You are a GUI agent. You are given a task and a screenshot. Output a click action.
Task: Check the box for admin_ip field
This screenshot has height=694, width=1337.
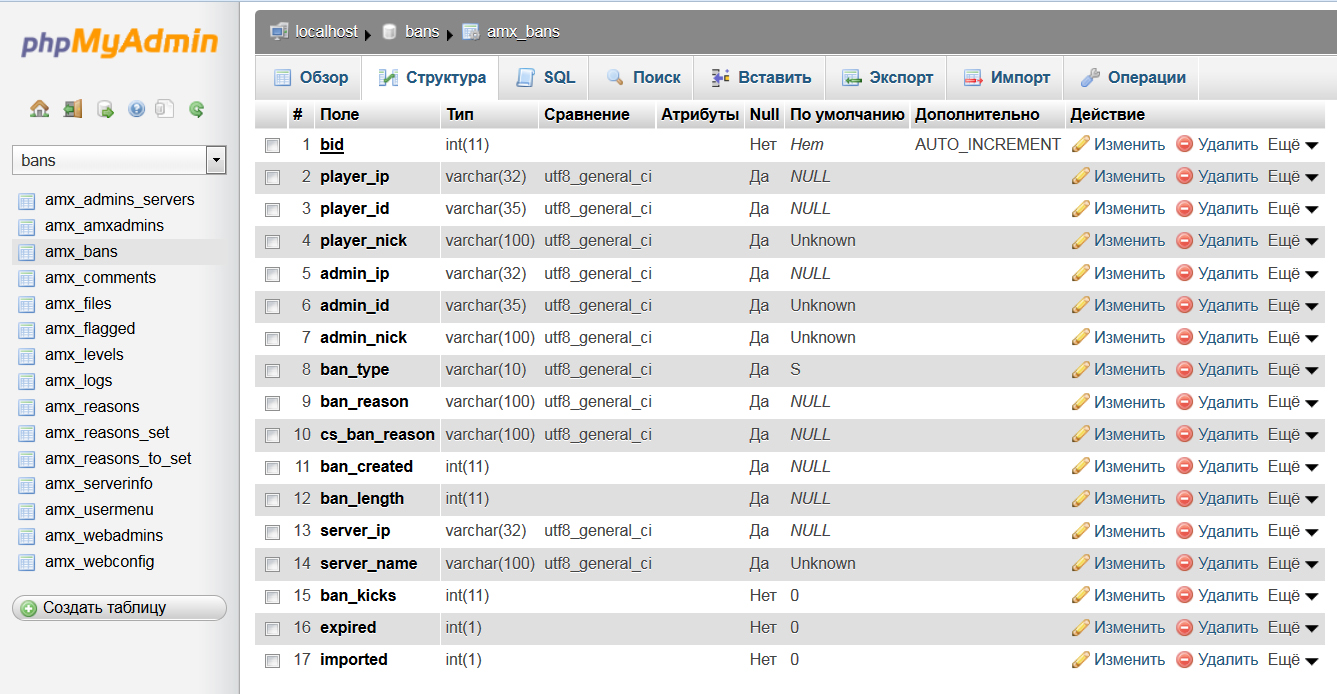click(272, 274)
